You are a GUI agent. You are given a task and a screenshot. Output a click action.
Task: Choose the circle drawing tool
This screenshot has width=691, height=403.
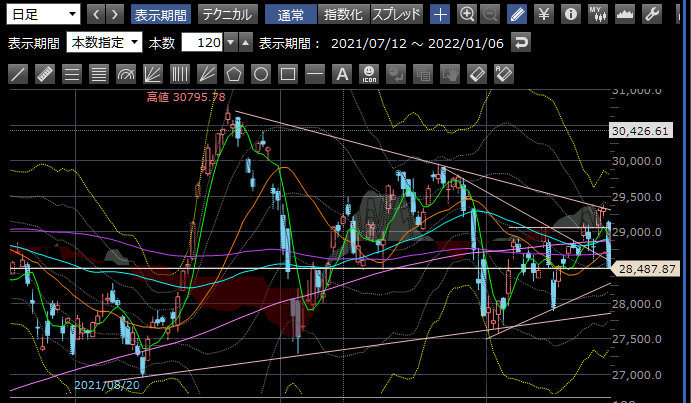pyautogui.click(x=261, y=73)
